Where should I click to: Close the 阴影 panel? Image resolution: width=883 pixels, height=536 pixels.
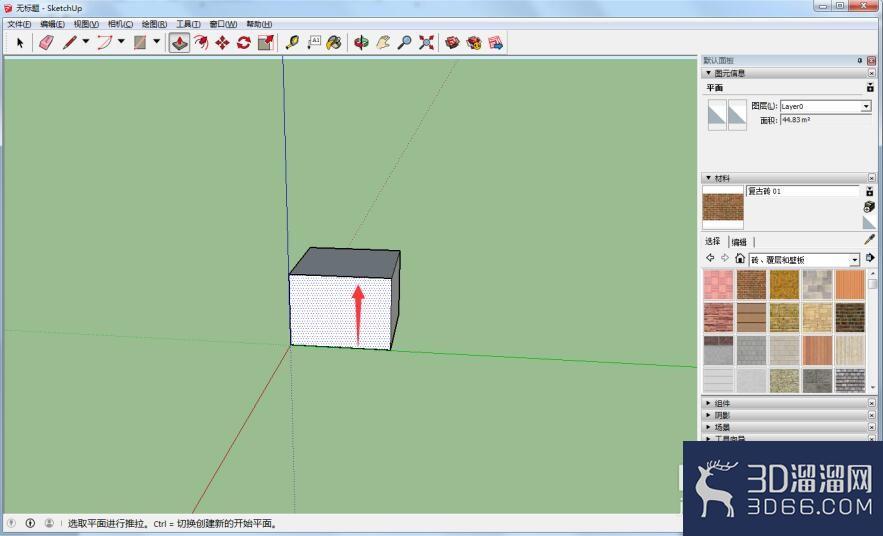(872, 415)
